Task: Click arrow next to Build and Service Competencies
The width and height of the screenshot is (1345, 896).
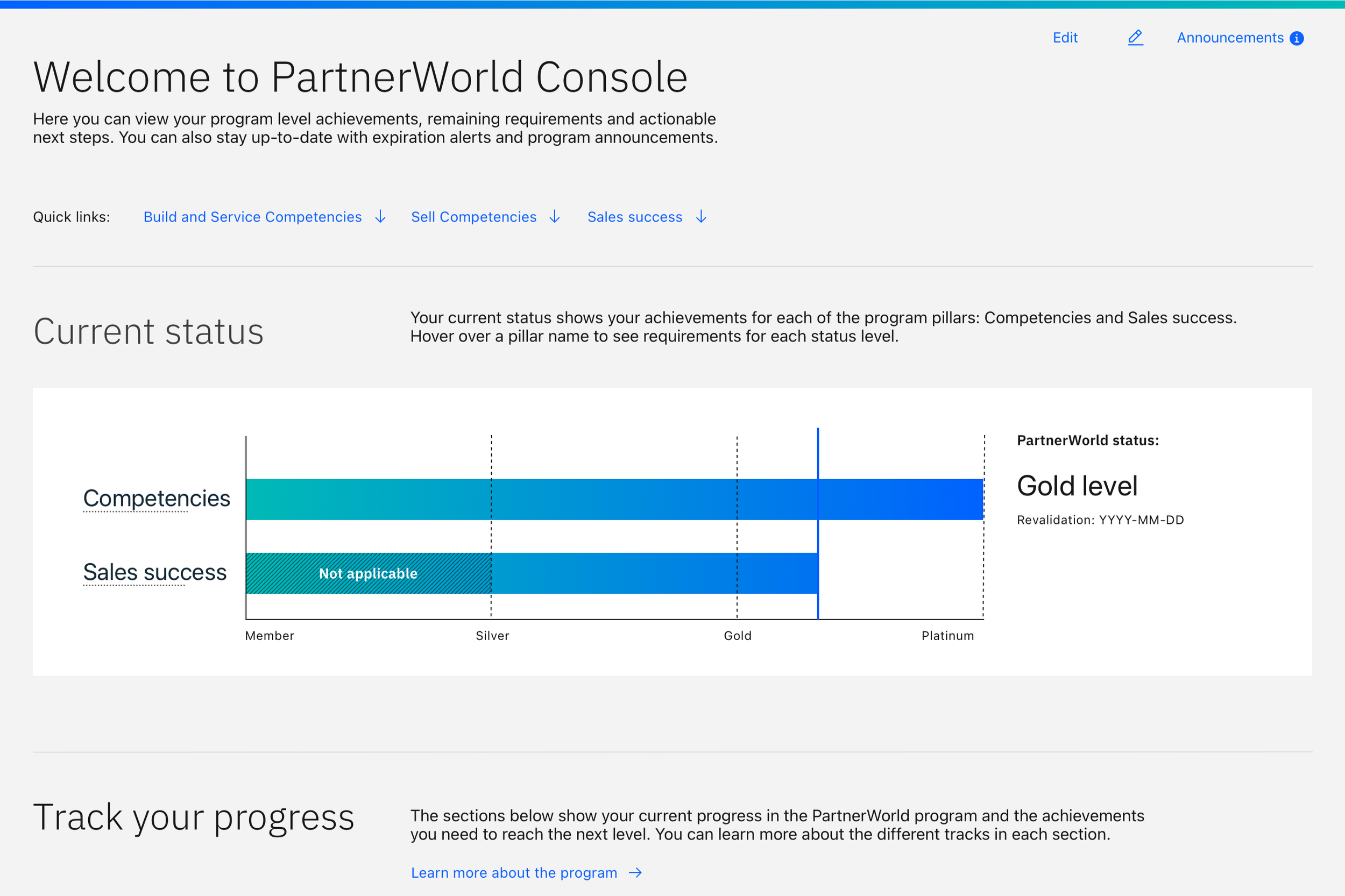Action: [380, 217]
